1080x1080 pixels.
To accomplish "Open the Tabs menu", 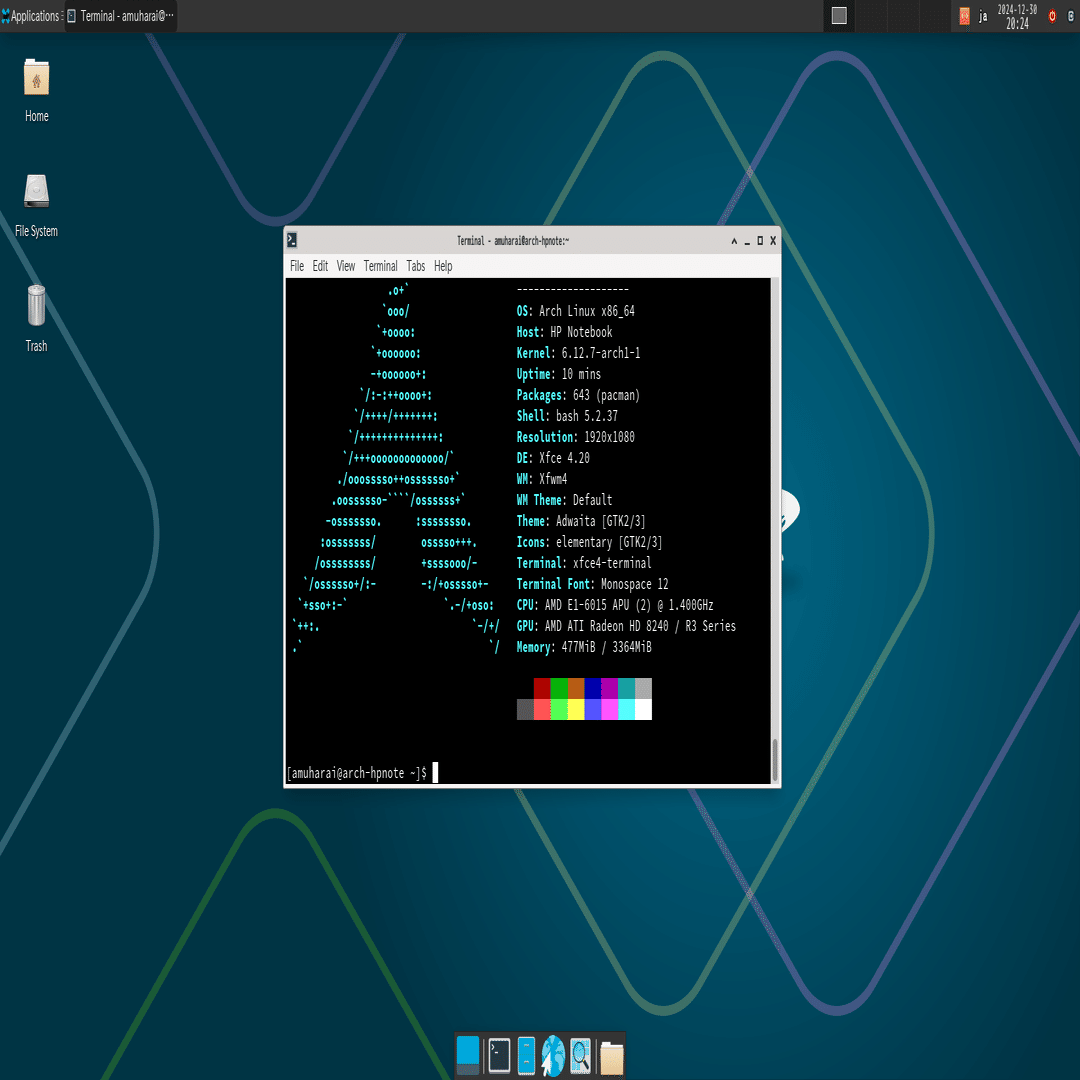I will pyautogui.click(x=416, y=266).
